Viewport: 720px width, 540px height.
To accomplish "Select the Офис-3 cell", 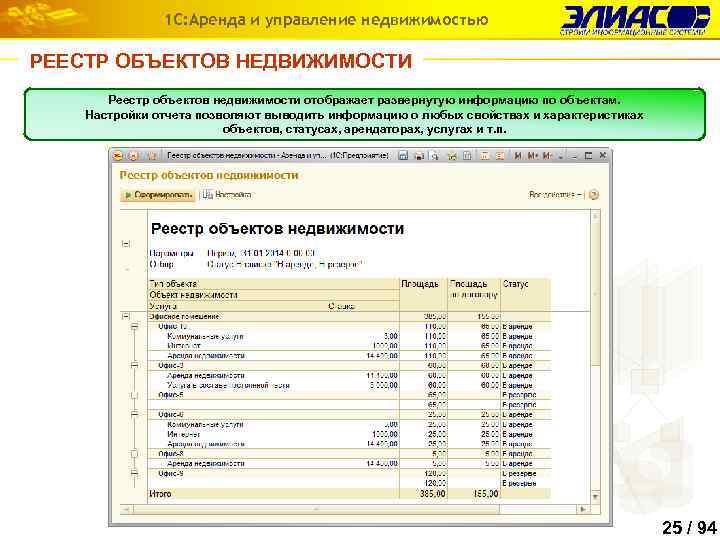I will (x=274, y=366).
